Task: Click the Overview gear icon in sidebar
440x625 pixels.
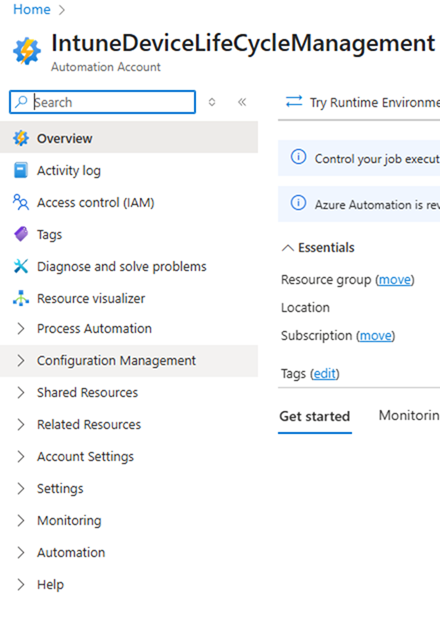Action: (x=21, y=138)
